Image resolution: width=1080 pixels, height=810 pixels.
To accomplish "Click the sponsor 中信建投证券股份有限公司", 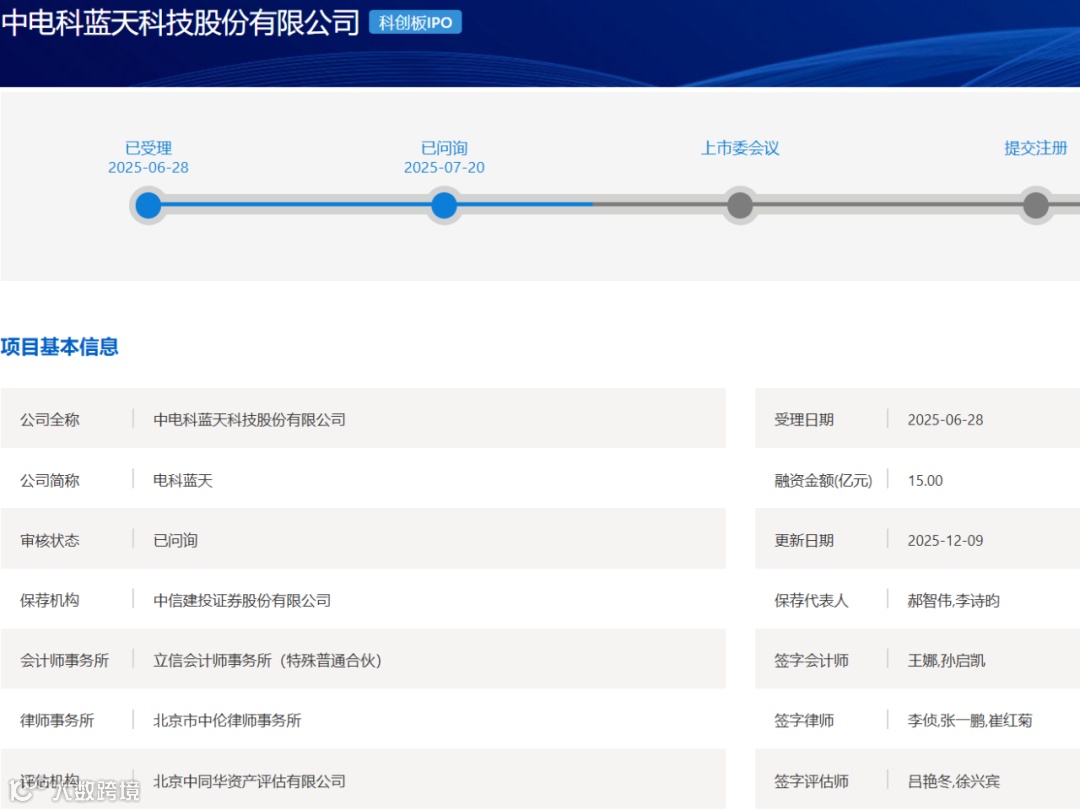I will tap(242, 601).
